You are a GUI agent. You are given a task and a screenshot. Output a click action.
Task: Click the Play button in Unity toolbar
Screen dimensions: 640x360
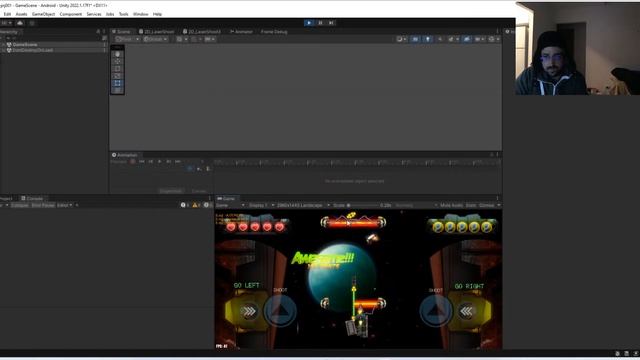309,23
